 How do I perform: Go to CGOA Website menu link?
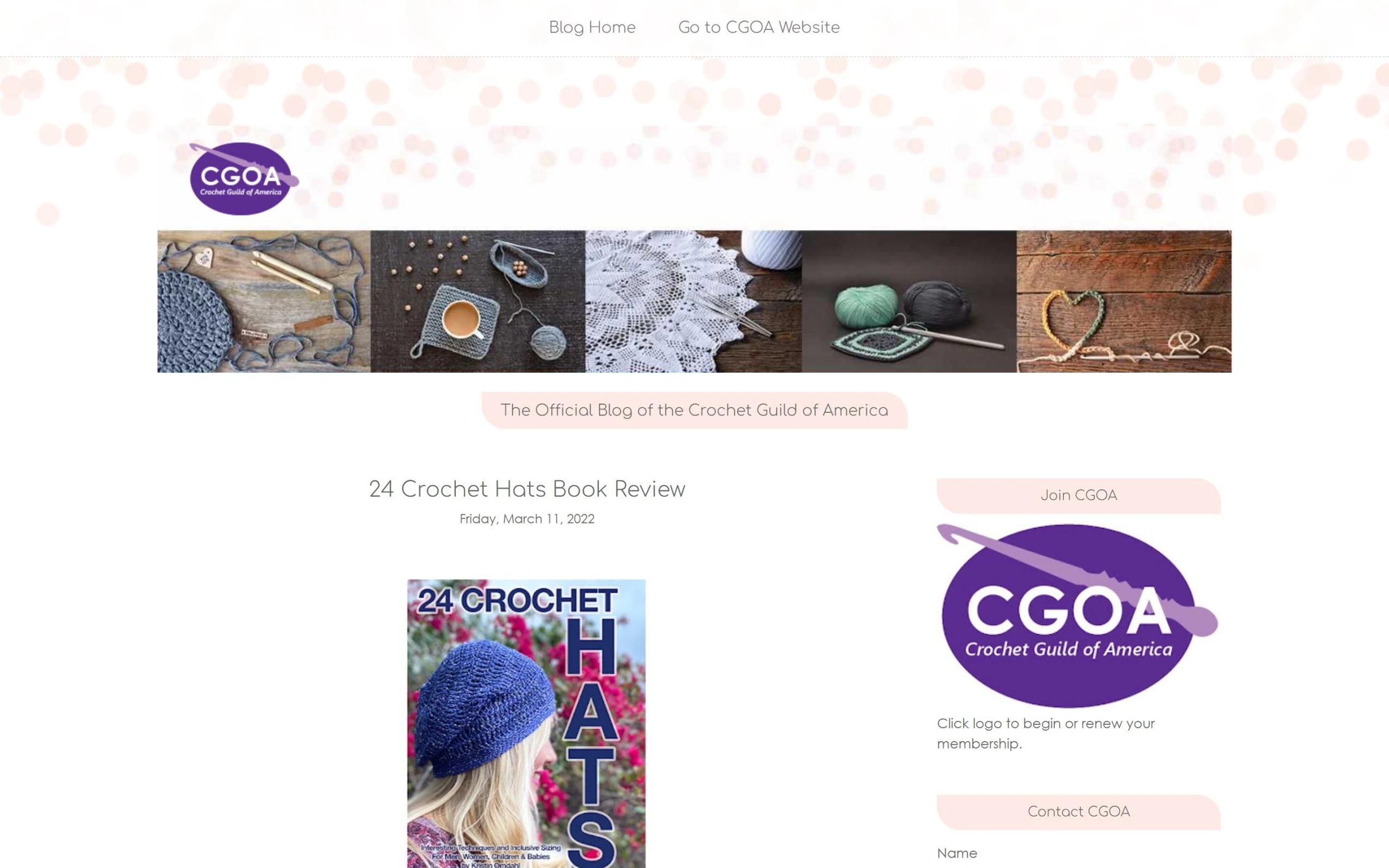759,27
